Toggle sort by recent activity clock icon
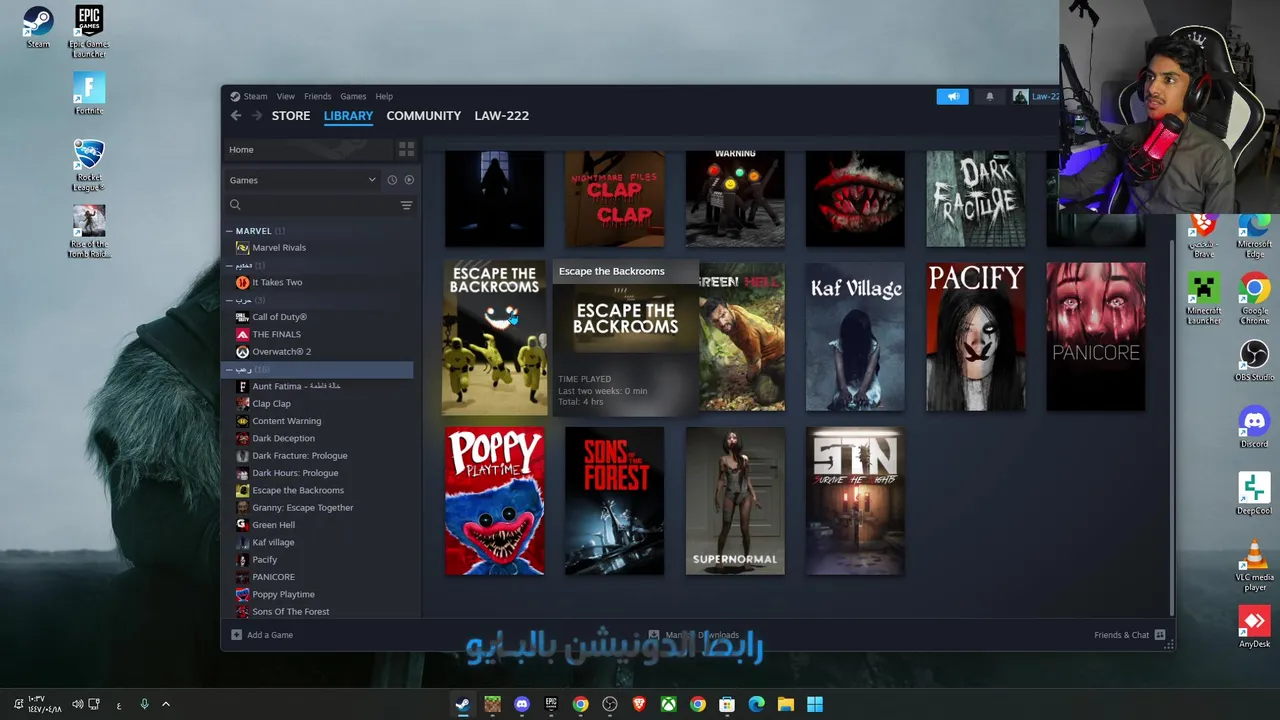This screenshot has height=720, width=1280. click(x=392, y=180)
